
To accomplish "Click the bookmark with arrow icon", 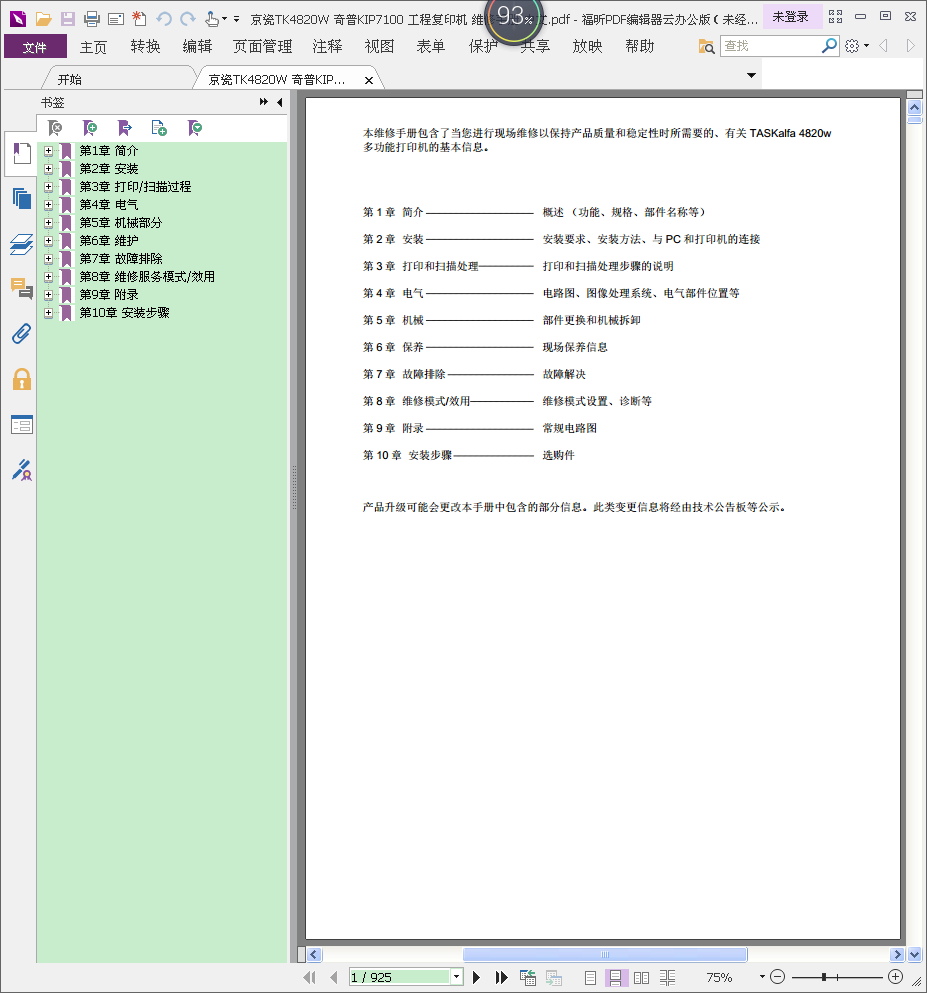I will tap(125, 128).
